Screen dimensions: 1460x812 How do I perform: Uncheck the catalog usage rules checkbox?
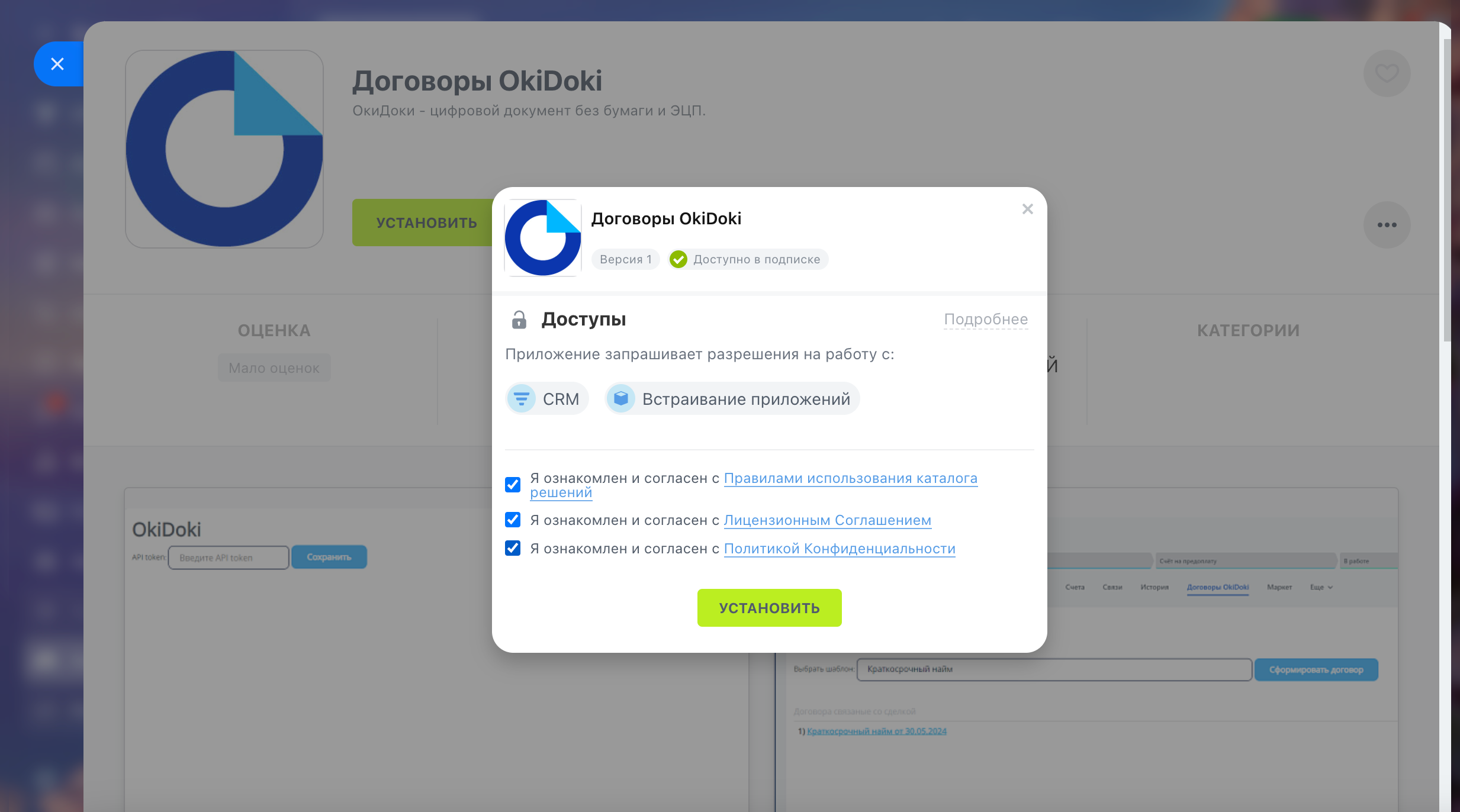click(513, 485)
